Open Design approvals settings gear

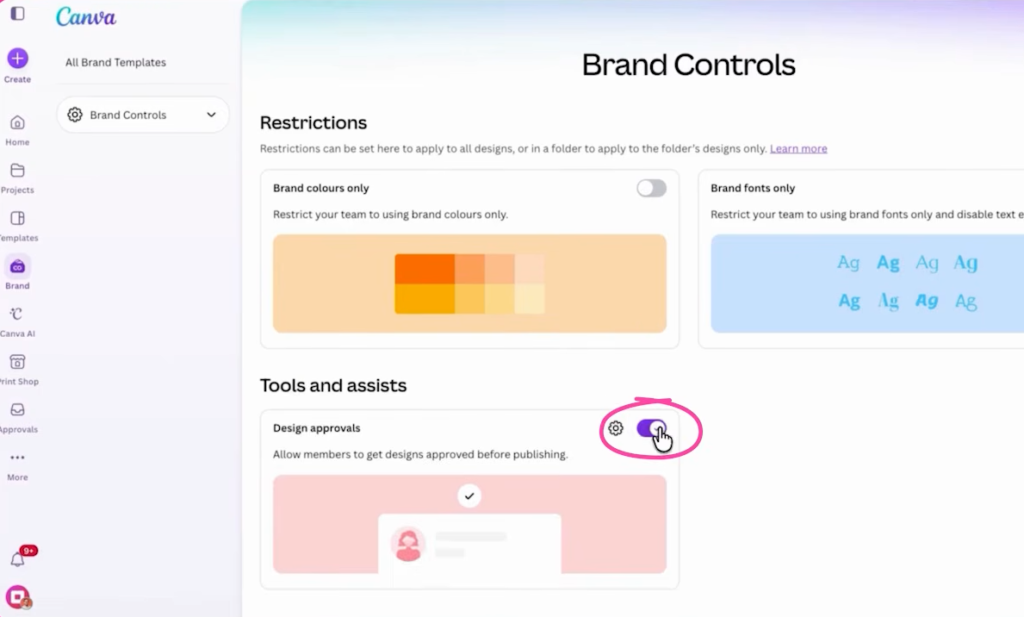pyautogui.click(x=615, y=428)
